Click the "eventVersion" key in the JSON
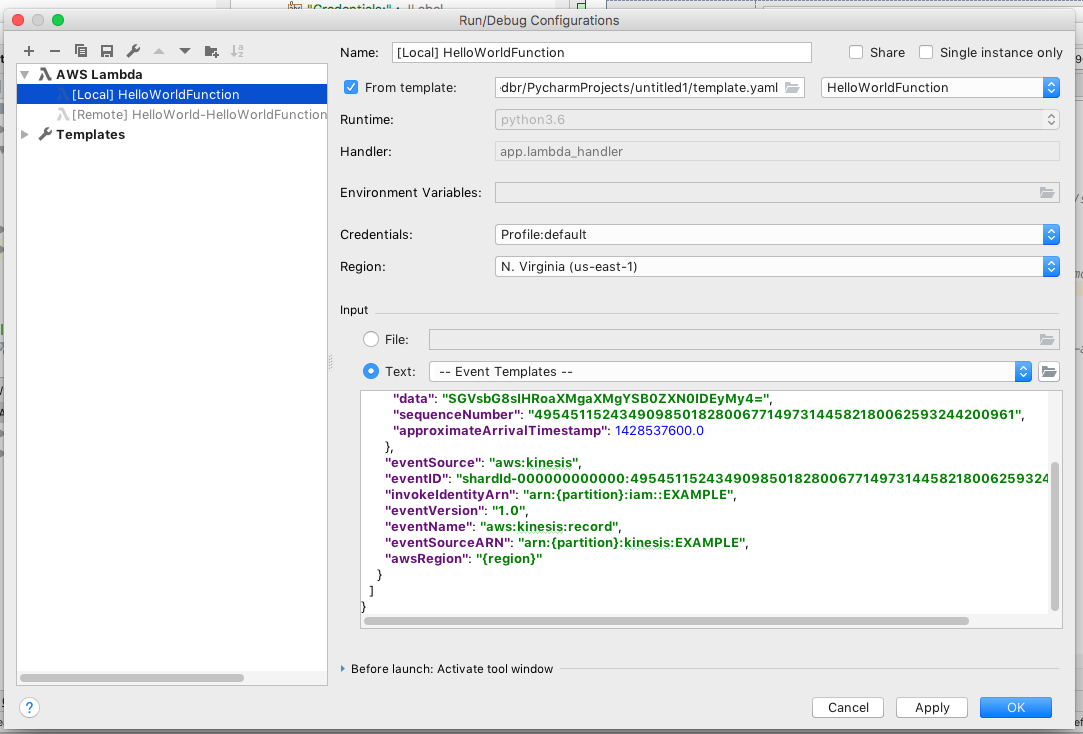Image resolution: width=1083 pixels, height=734 pixels. tap(434, 511)
